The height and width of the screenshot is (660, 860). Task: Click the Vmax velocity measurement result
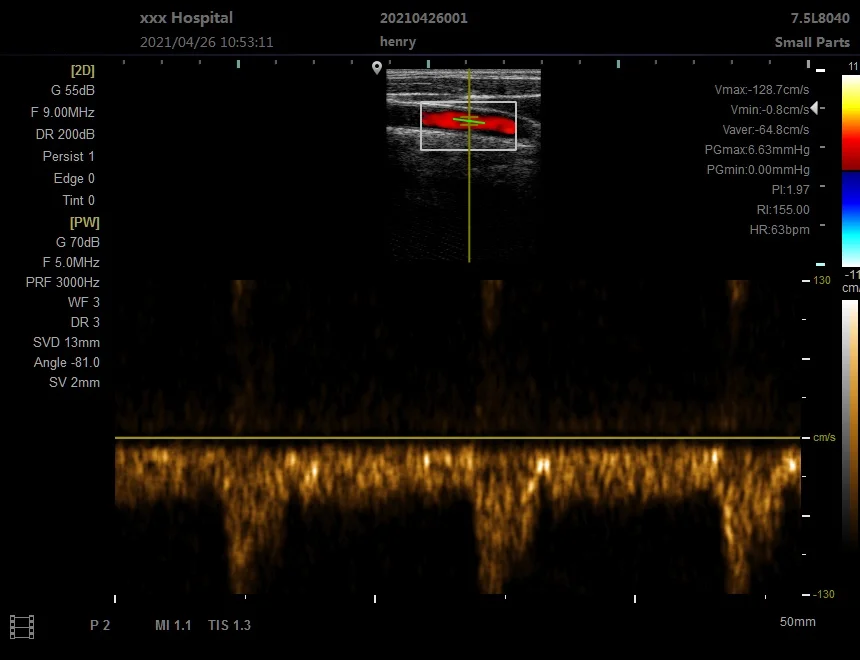pos(761,90)
